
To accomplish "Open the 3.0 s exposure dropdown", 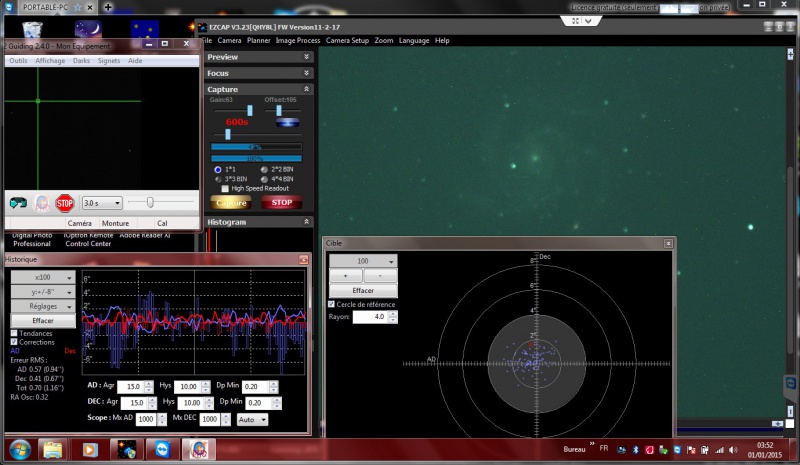I will tap(102, 203).
